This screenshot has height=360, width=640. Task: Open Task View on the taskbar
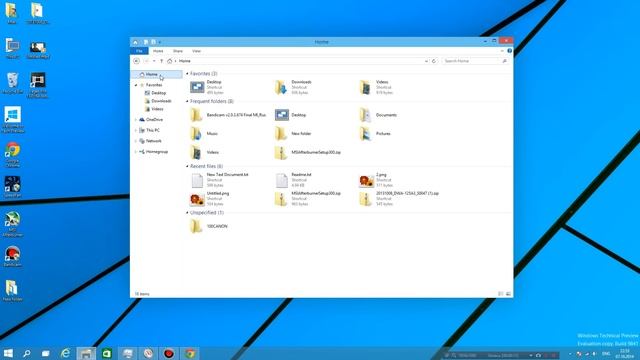coord(45,353)
